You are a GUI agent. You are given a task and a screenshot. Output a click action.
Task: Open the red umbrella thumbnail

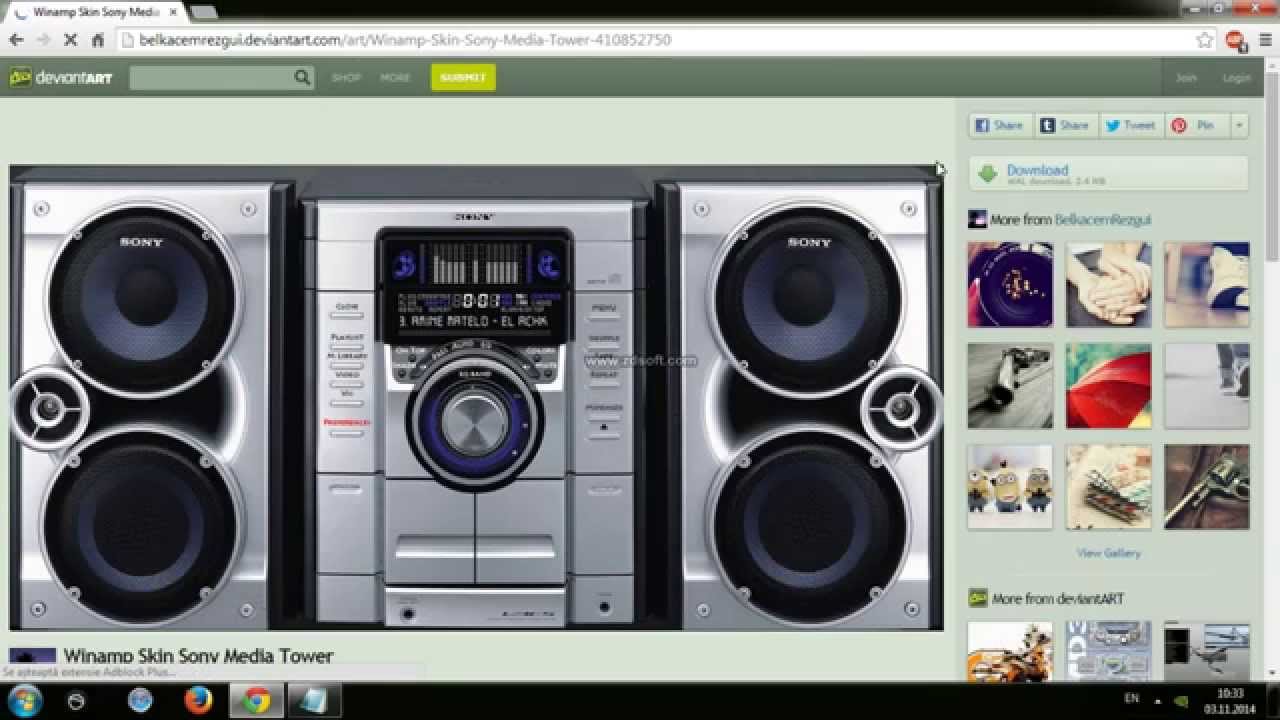[1108, 386]
